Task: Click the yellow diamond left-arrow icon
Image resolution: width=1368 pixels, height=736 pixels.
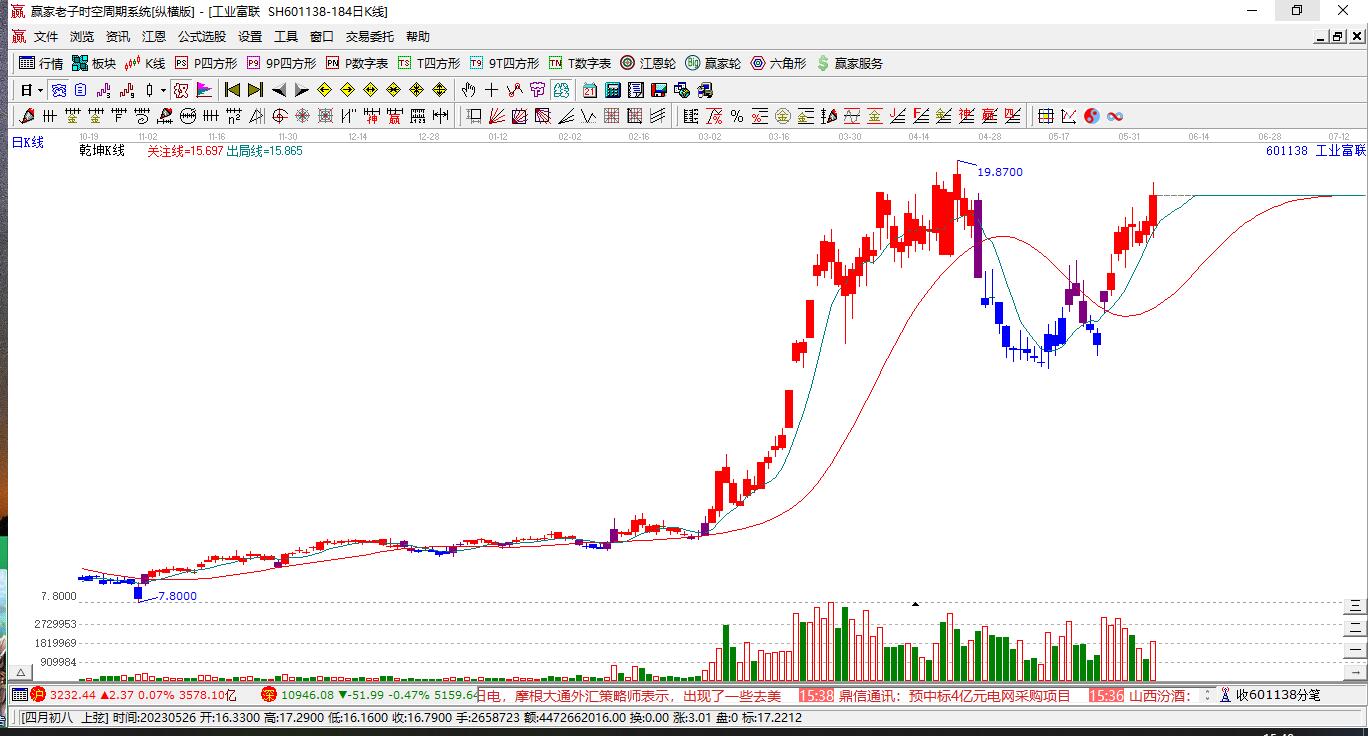Action: pos(325,90)
